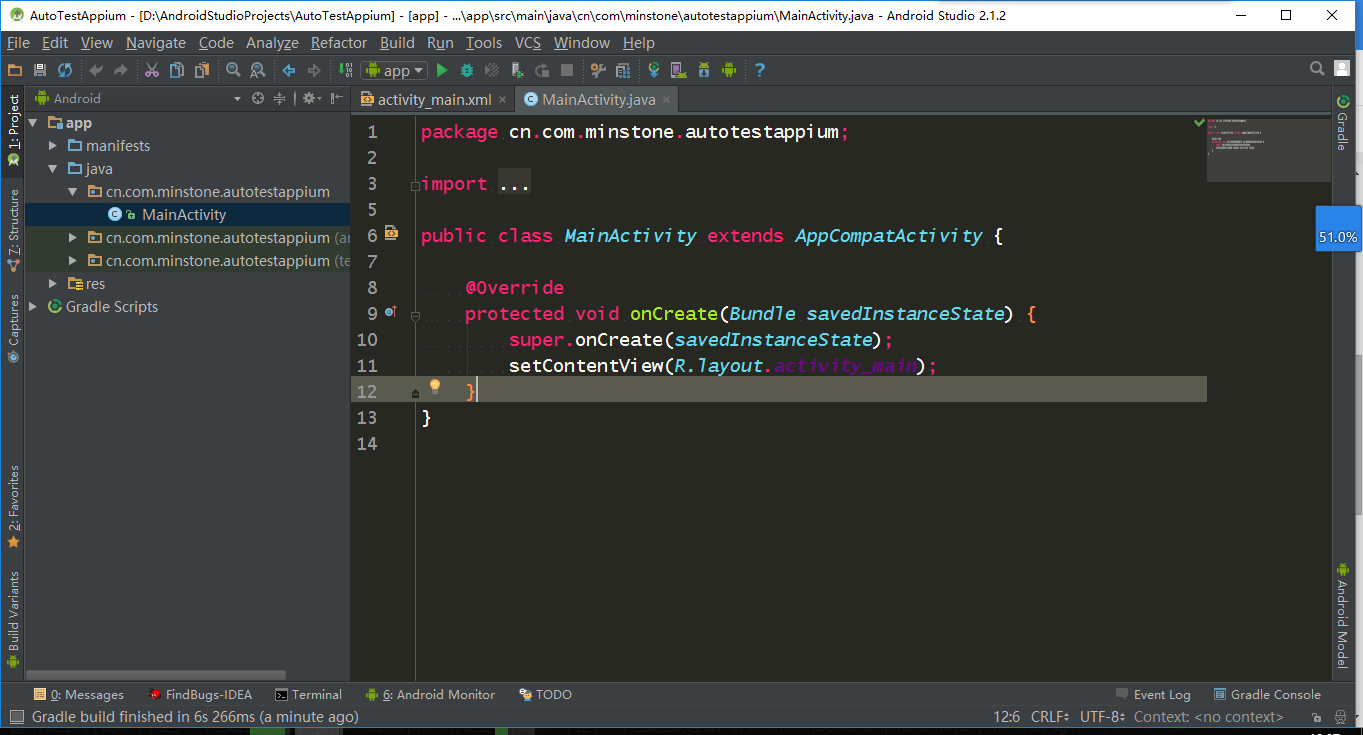Screen dimensions: 1363x735
Task: Expand the manifests folder in project tree
Action: (53, 146)
